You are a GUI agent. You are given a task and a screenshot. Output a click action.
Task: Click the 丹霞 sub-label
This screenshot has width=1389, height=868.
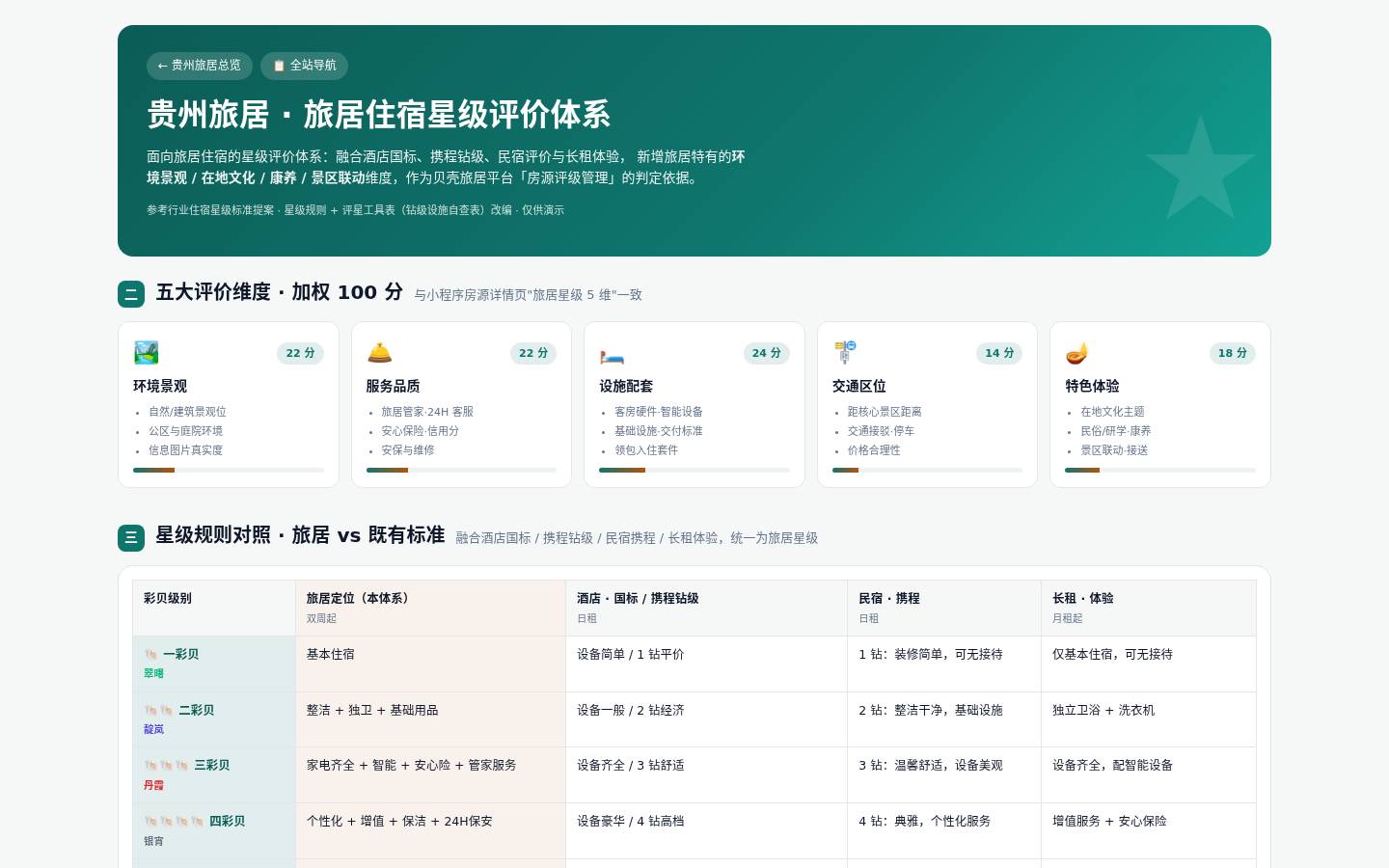(x=153, y=785)
